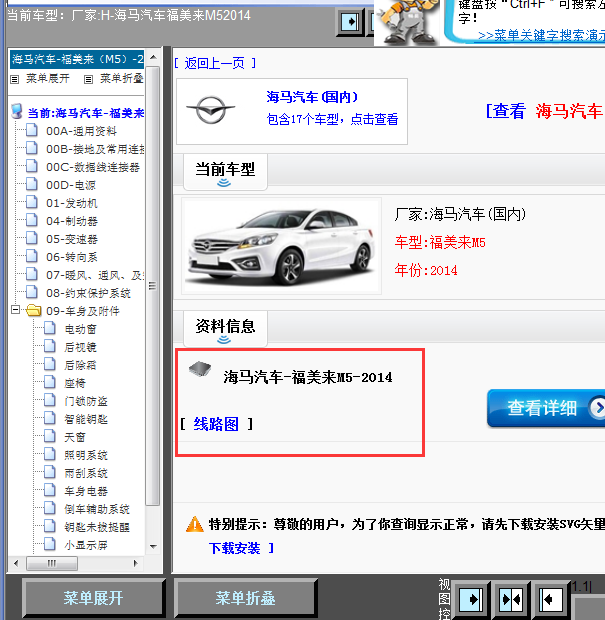Viewport: 605px width, 620px height.
Task: Click 包含17个车型，点击查看 link
Action: point(332,119)
